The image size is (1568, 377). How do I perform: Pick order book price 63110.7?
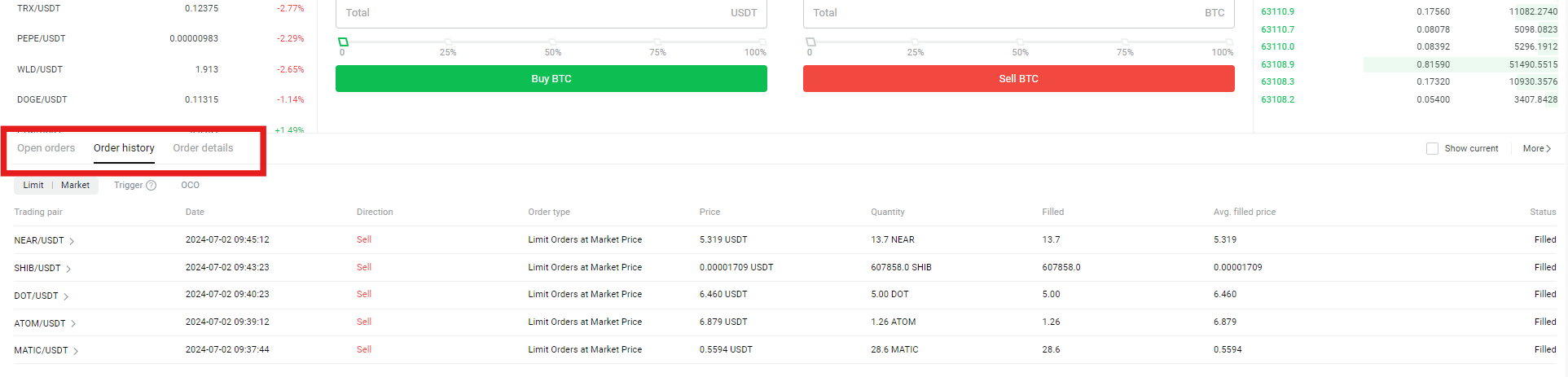pos(1277,29)
